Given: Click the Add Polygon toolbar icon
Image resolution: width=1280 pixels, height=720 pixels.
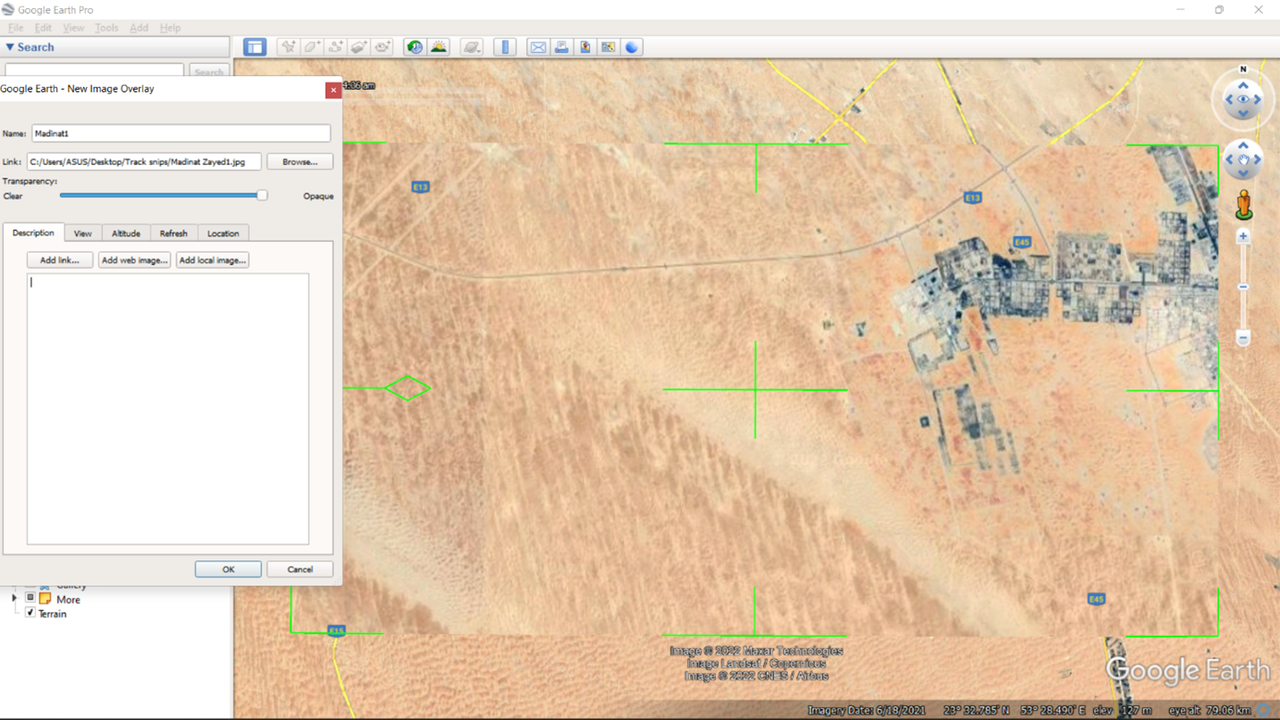Looking at the screenshot, I should pyautogui.click(x=312, y=47).
